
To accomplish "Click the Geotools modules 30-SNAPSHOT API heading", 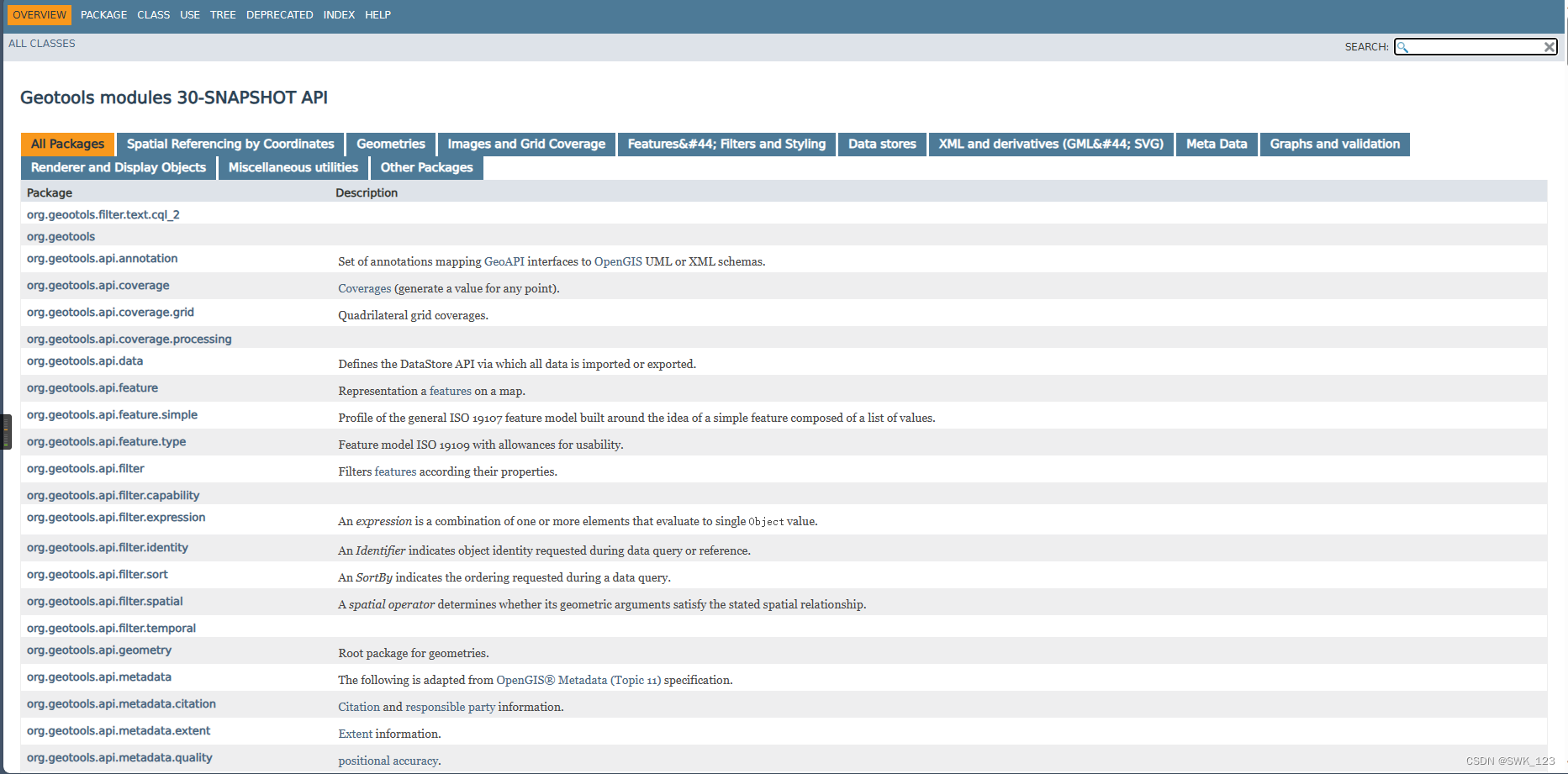I will [174, 97].
